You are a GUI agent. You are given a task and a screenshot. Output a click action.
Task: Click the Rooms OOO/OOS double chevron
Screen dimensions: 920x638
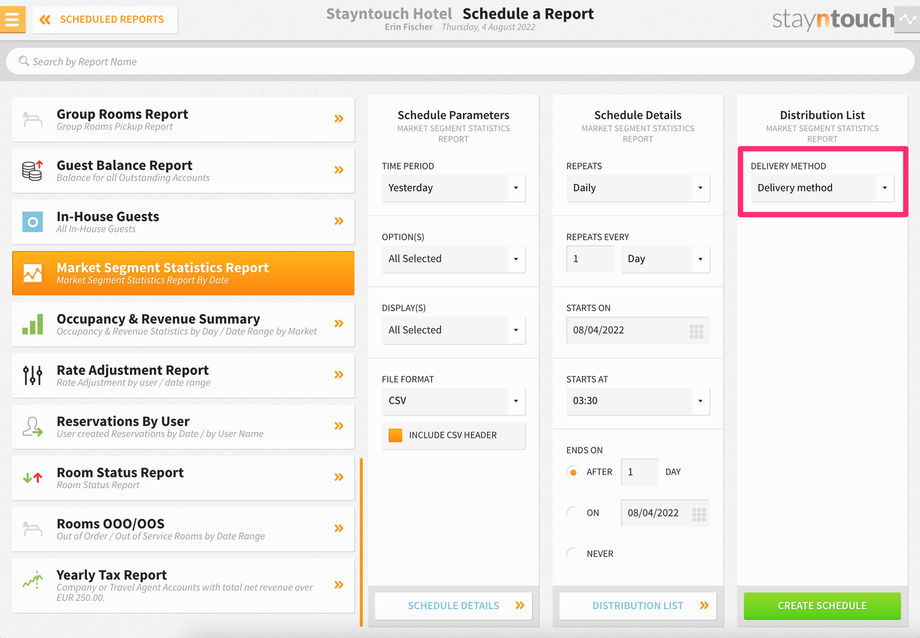click(339, 528)
